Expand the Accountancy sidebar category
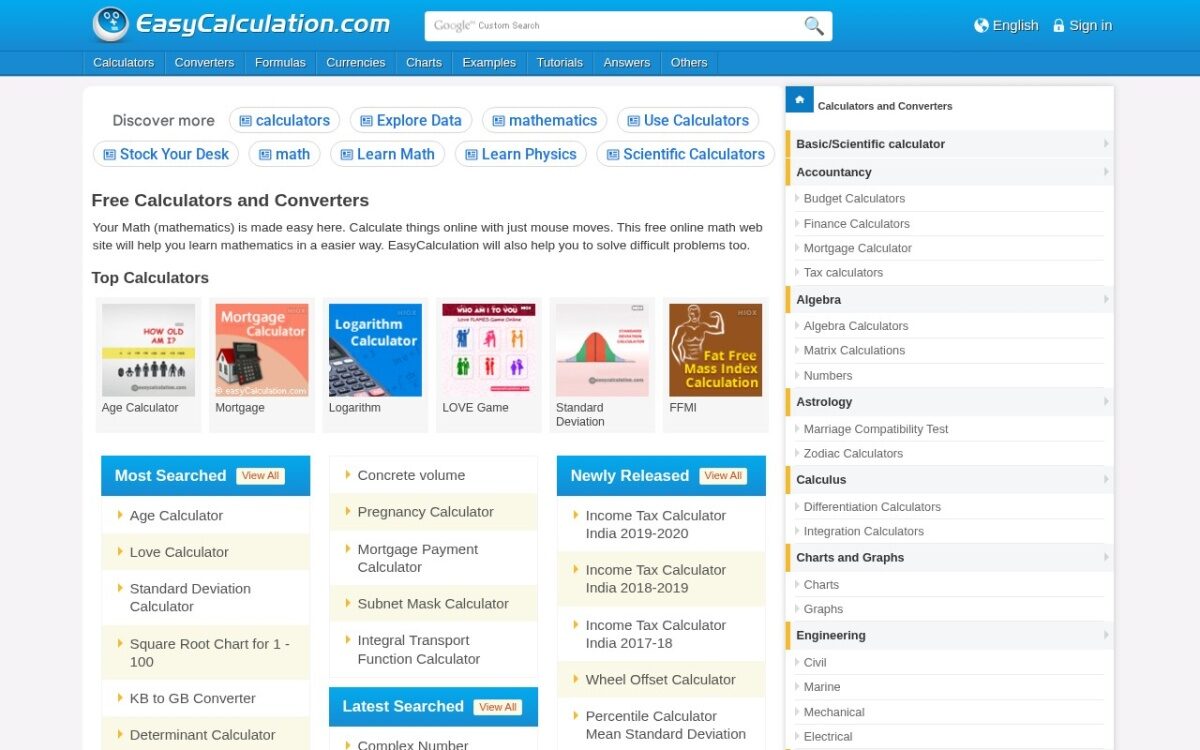The image size is (1200, 750). (949, 172)
